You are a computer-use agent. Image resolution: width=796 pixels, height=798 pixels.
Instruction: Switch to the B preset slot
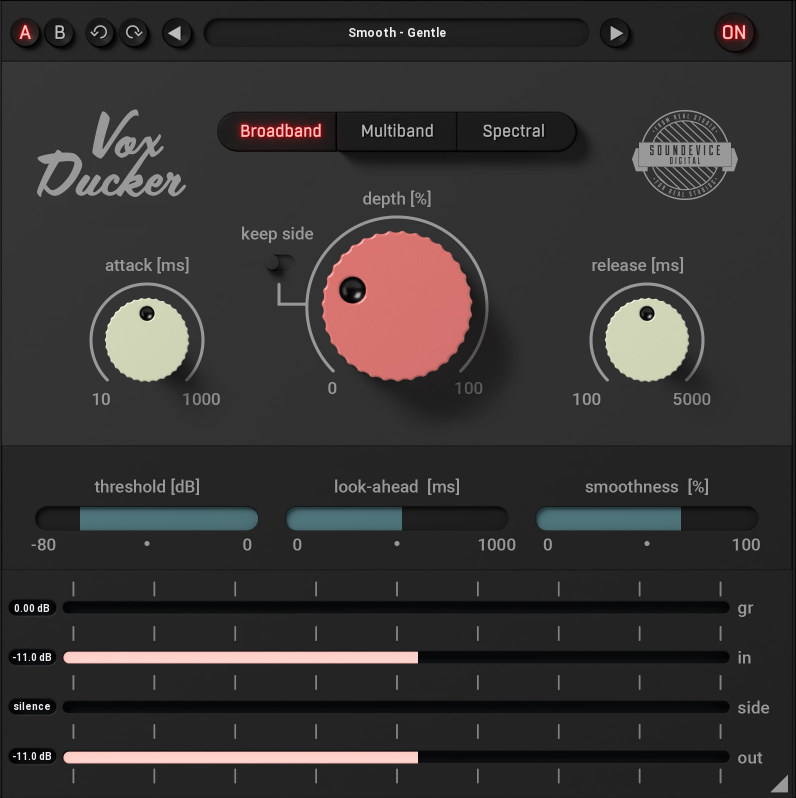[x=60, y=33]
